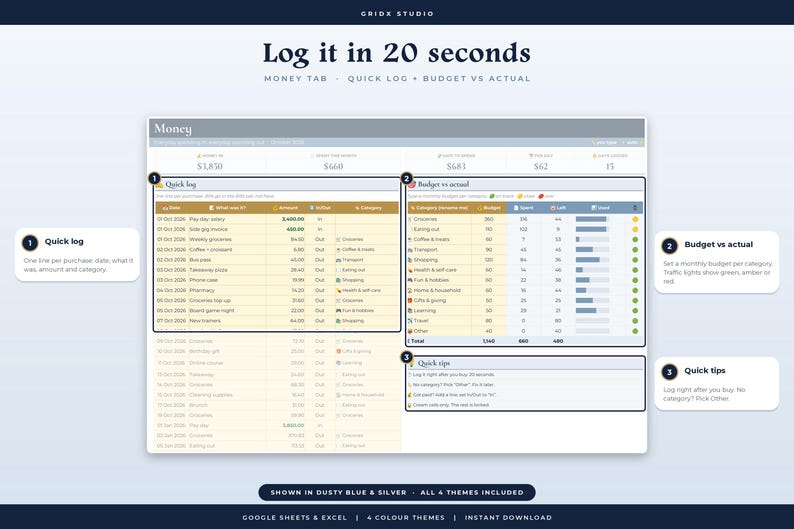Click the Learning books icon in budget table
The width and height of the screenshot is (794, 529).
pos(410,311)
